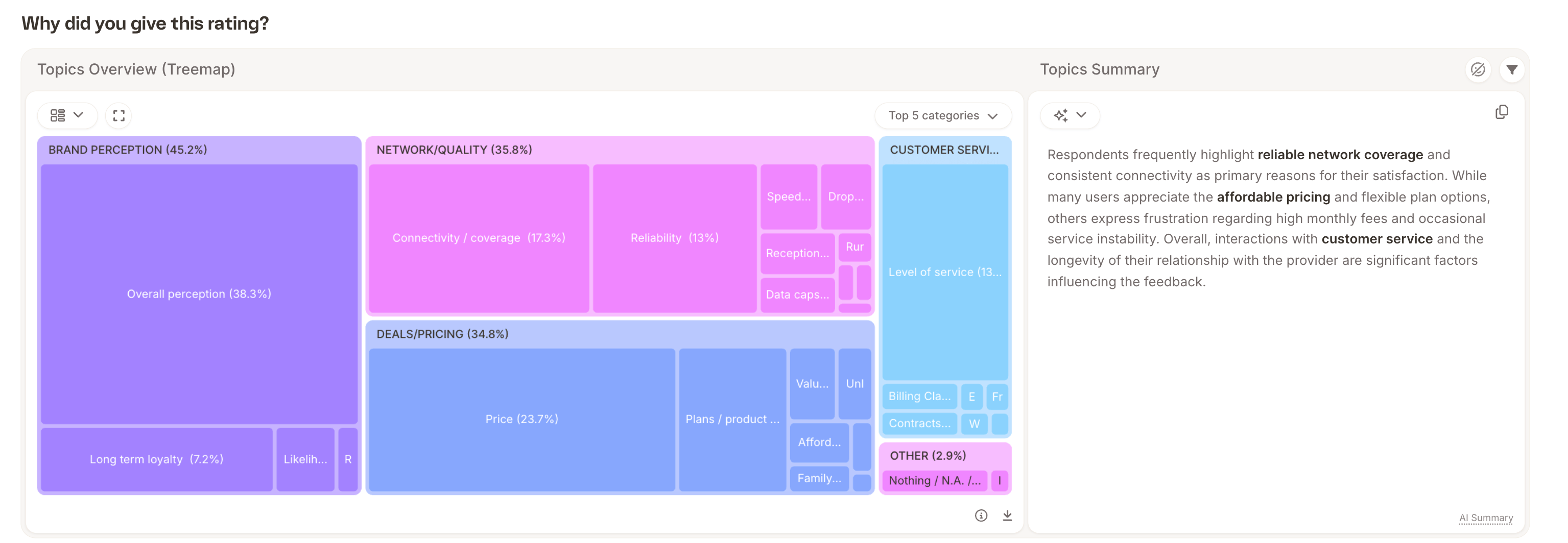The image size is (1568, 543).
Task: Click the bold 'reliable network coverage' text
Action: click(1340, 155)
